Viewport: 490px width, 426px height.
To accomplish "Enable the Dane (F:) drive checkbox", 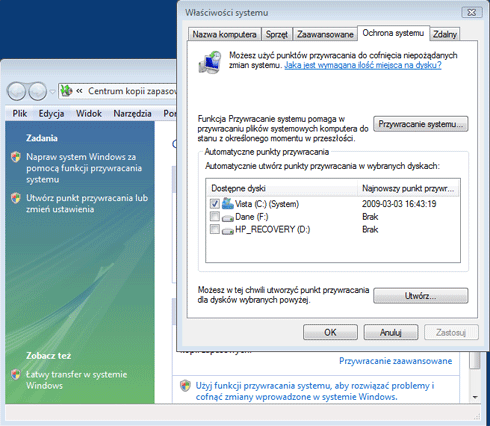I will point(215,216).
